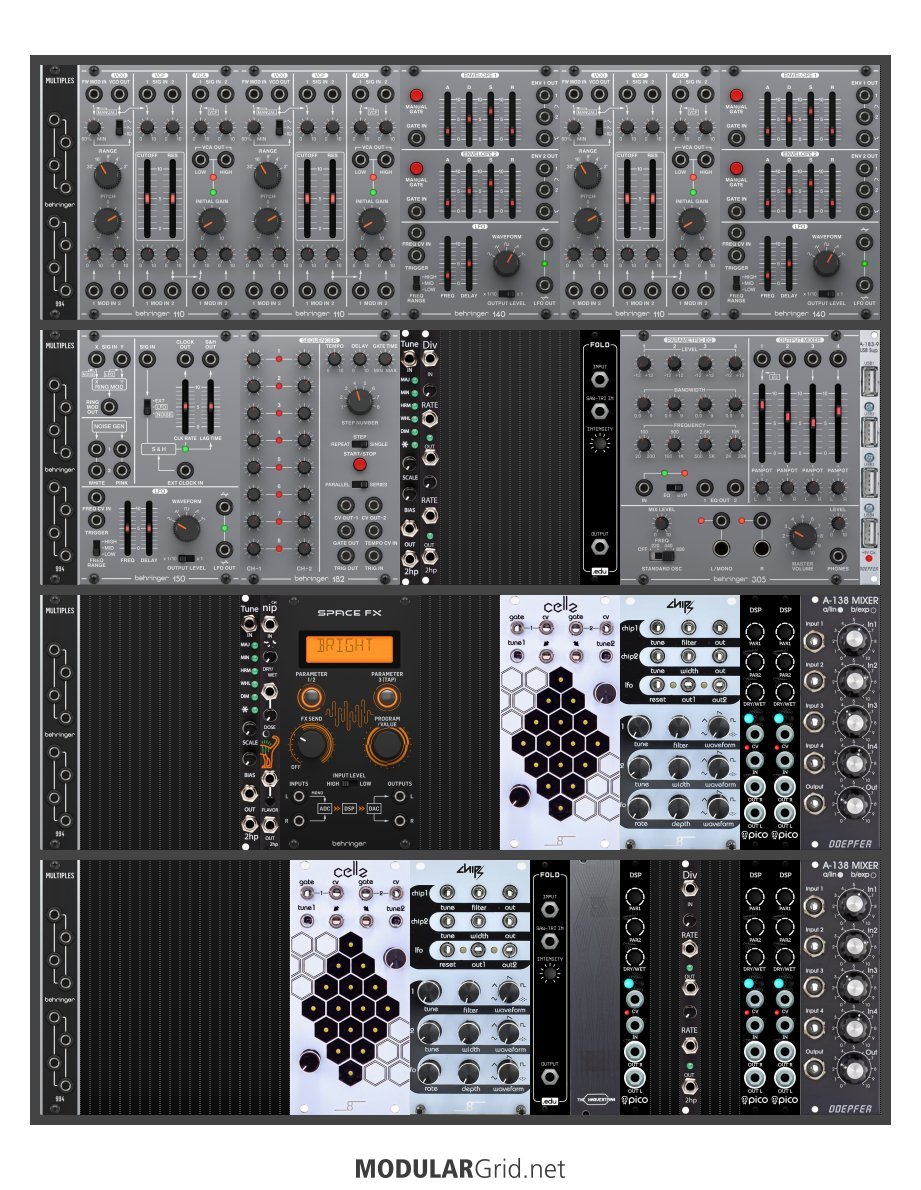921x1190 pixels.
Task: Click the MASTER VOLUME knob on the 305
Action: [803, 535]
